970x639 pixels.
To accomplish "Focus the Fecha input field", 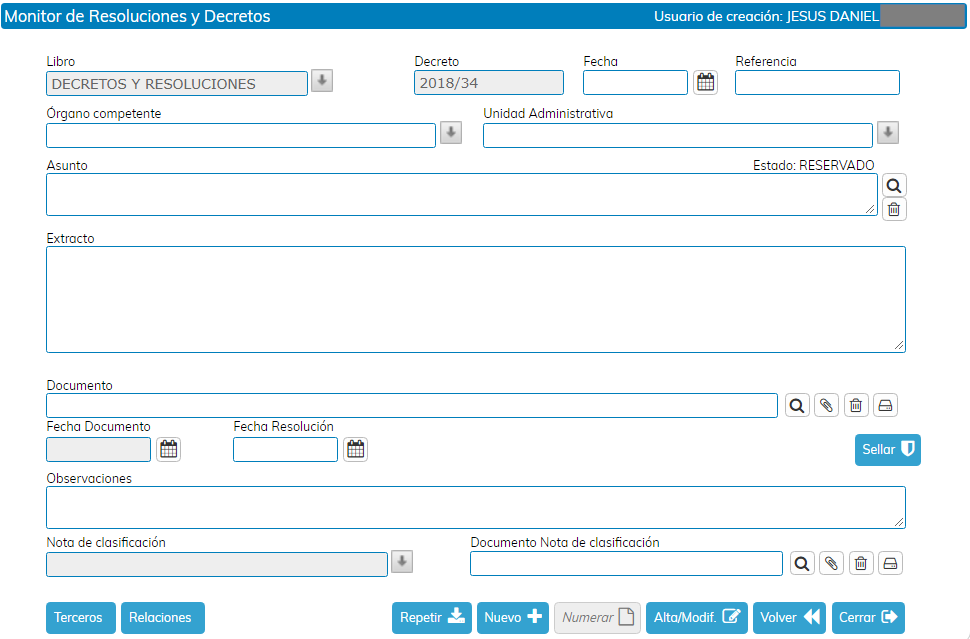I will pos(635,83).
